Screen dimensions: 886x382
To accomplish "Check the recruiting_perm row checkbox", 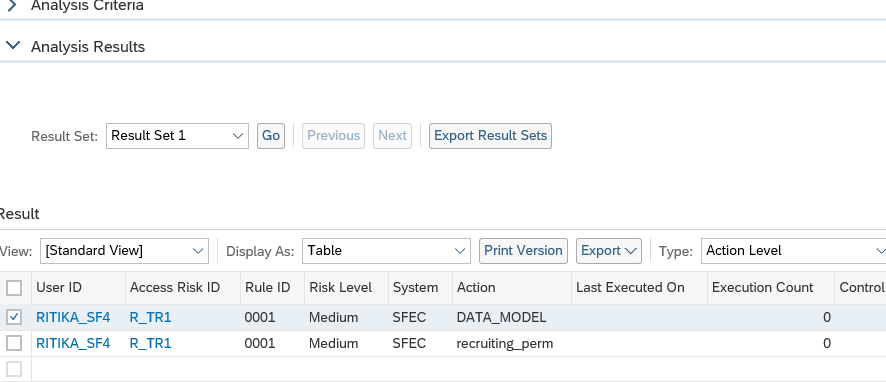I will point(14,343).
